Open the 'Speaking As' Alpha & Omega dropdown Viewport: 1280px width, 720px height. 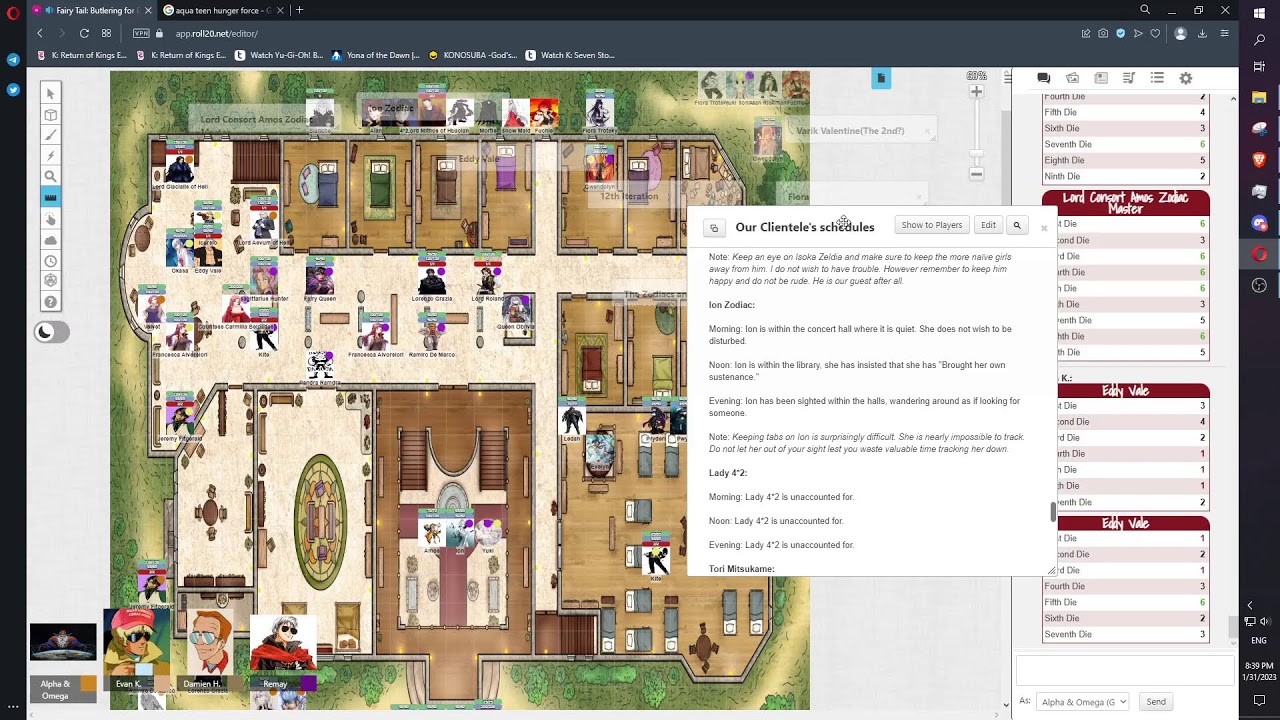coord(1082,702)
